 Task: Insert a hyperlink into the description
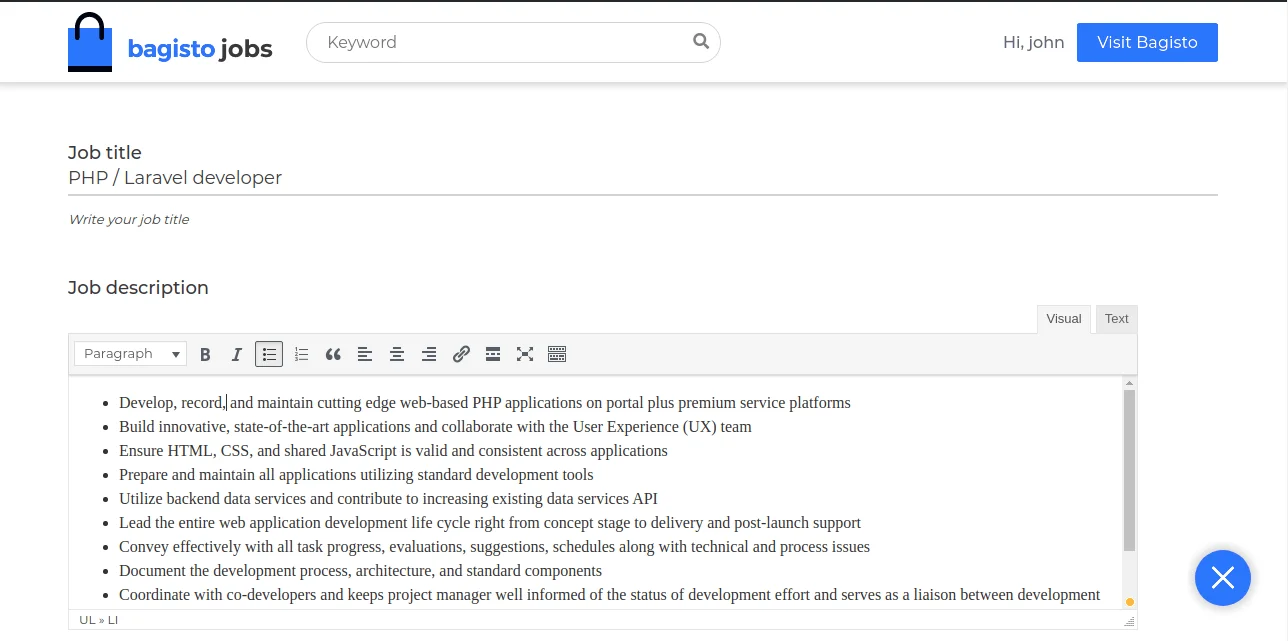pos(461,353)
